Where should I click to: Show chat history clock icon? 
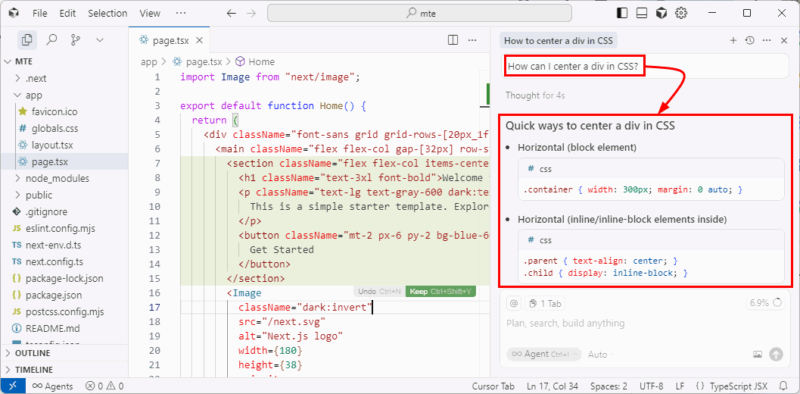(x=749, y=40)
